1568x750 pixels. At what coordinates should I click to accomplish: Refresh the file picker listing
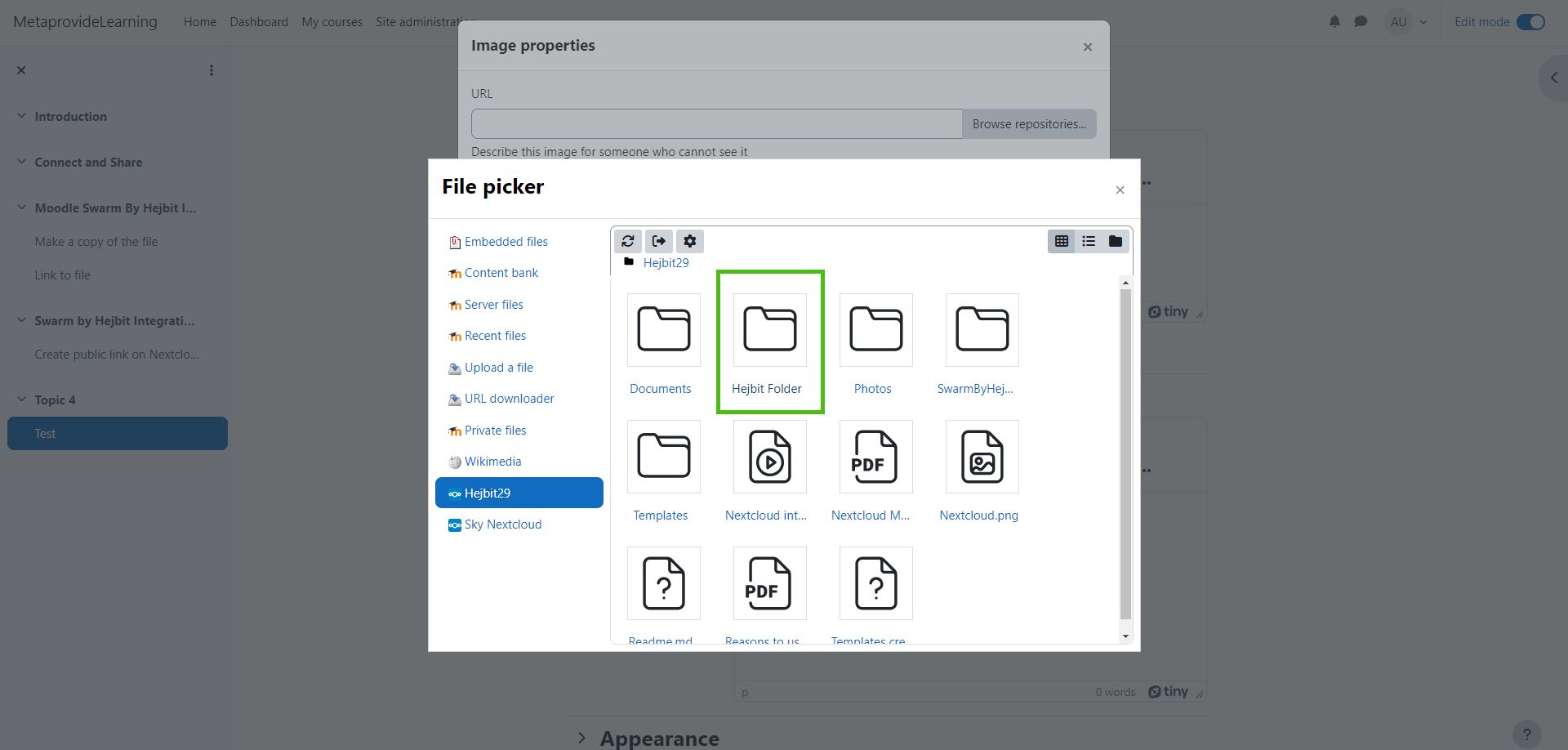(627, 241)
